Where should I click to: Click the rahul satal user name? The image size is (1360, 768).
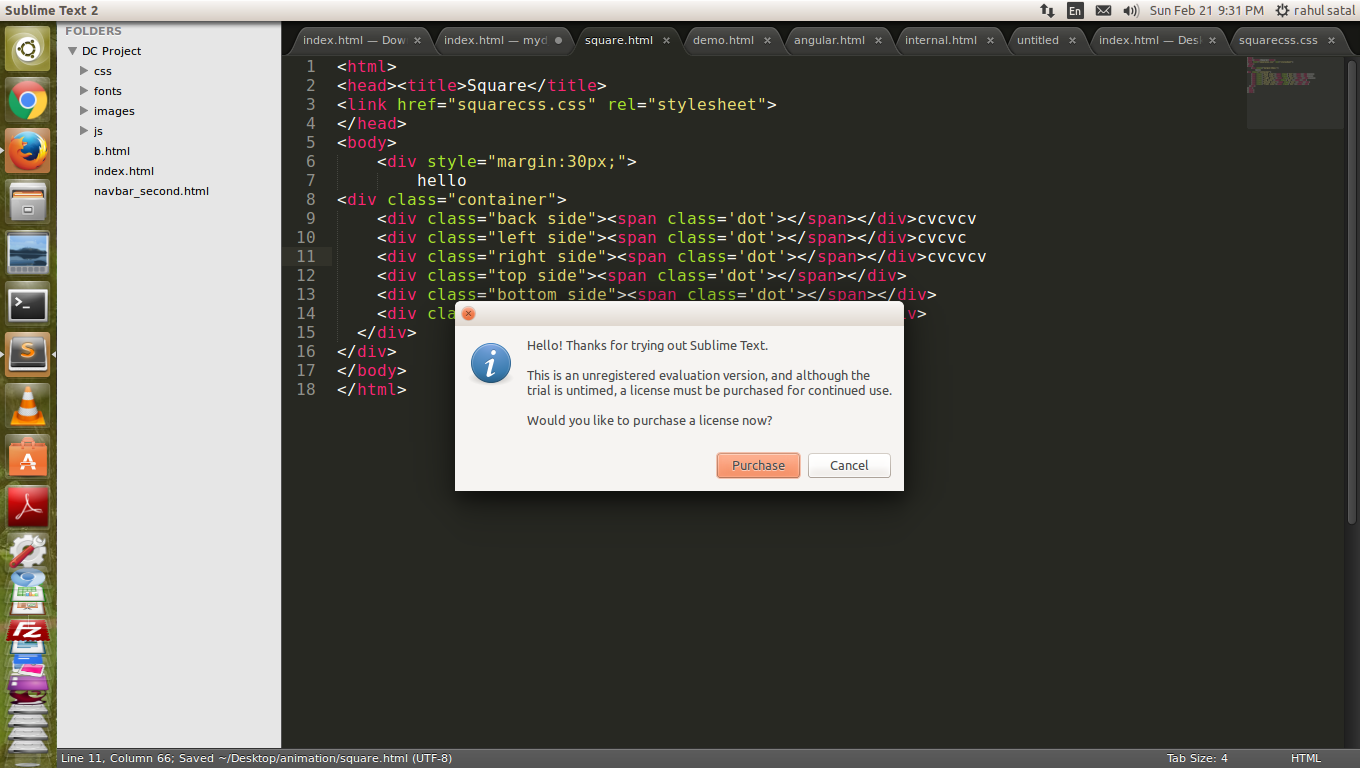tap(1325, 11)
